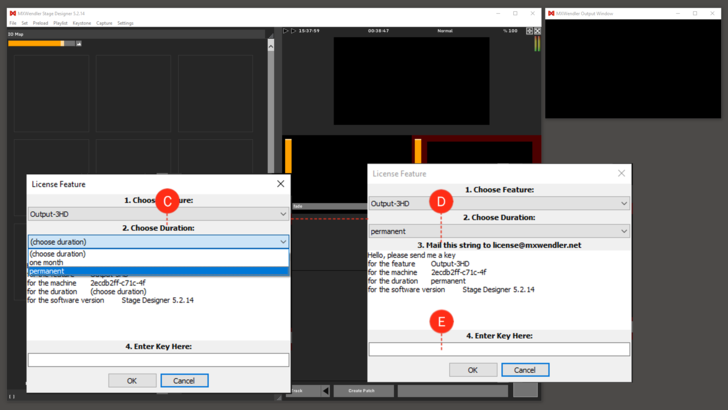Viewport: 728px width, 410px height.
Task: Click the IO Map panel header
Action: coord(136,34)
